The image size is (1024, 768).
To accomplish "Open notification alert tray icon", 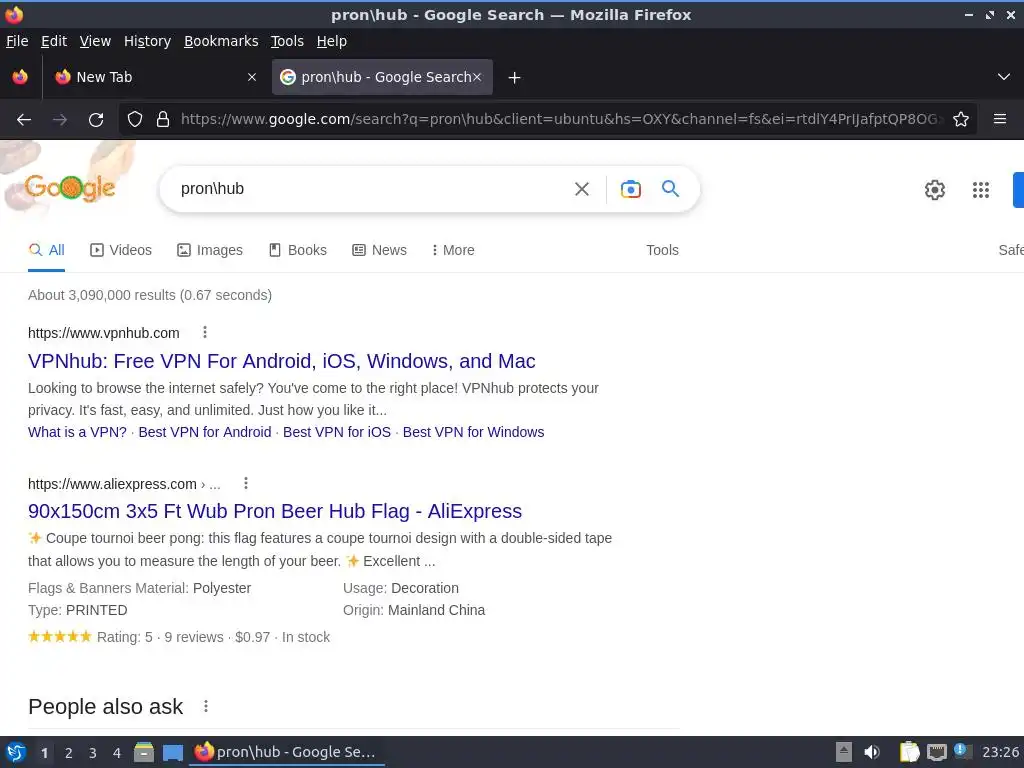I will click(962, 751).
